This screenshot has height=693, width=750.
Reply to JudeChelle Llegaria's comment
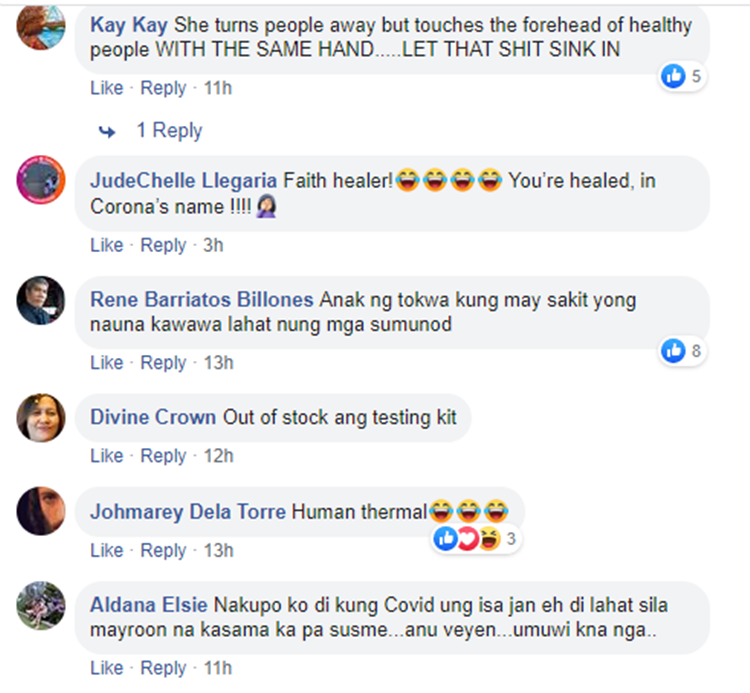163,245
